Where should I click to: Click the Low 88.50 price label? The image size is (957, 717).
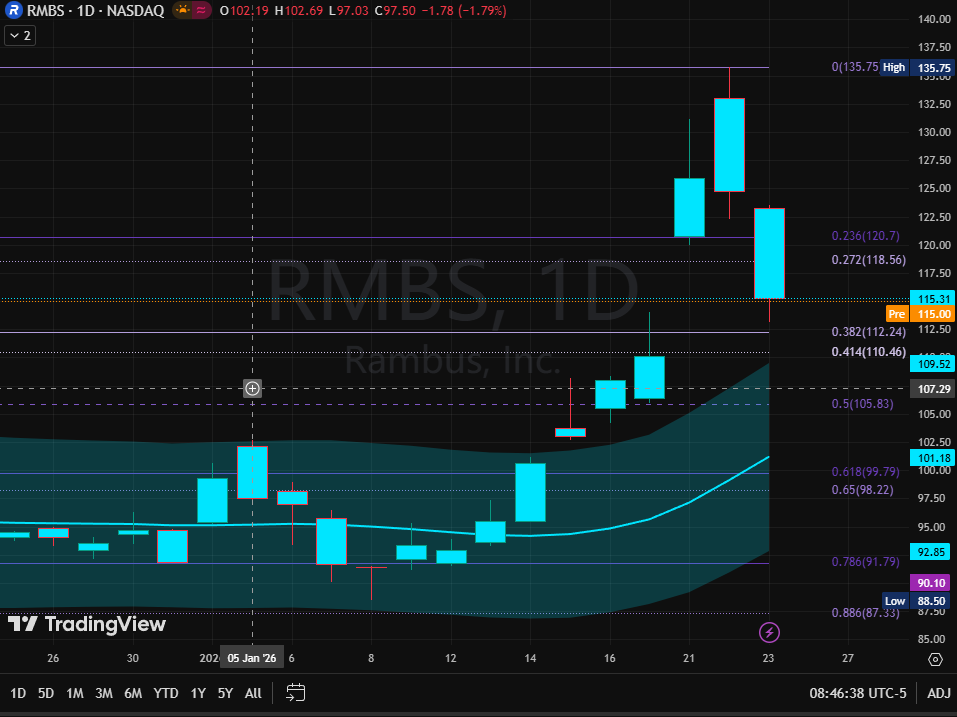(x=917, y=601)
